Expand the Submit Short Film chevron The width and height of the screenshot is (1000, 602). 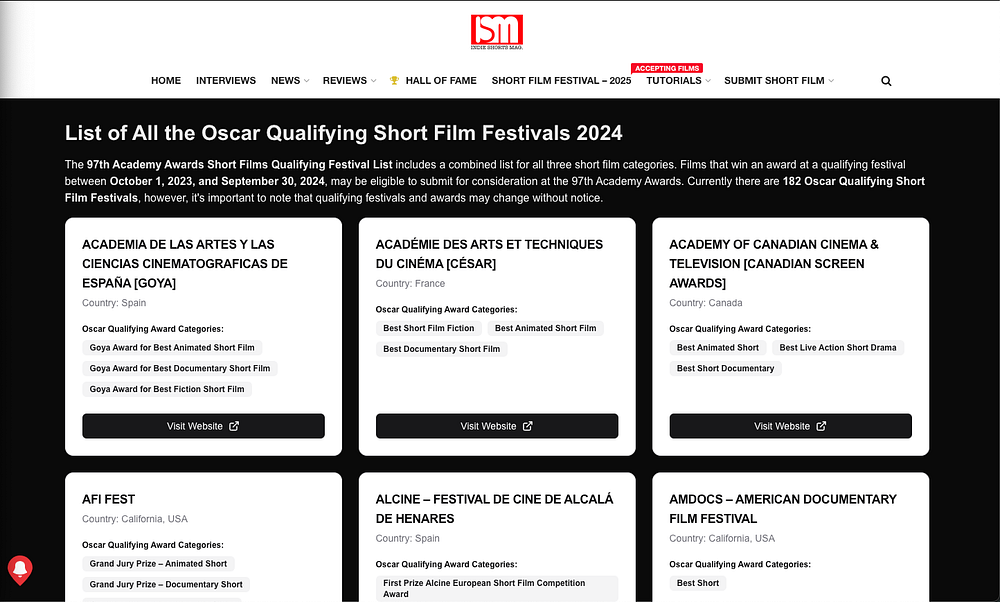(831, 81)
